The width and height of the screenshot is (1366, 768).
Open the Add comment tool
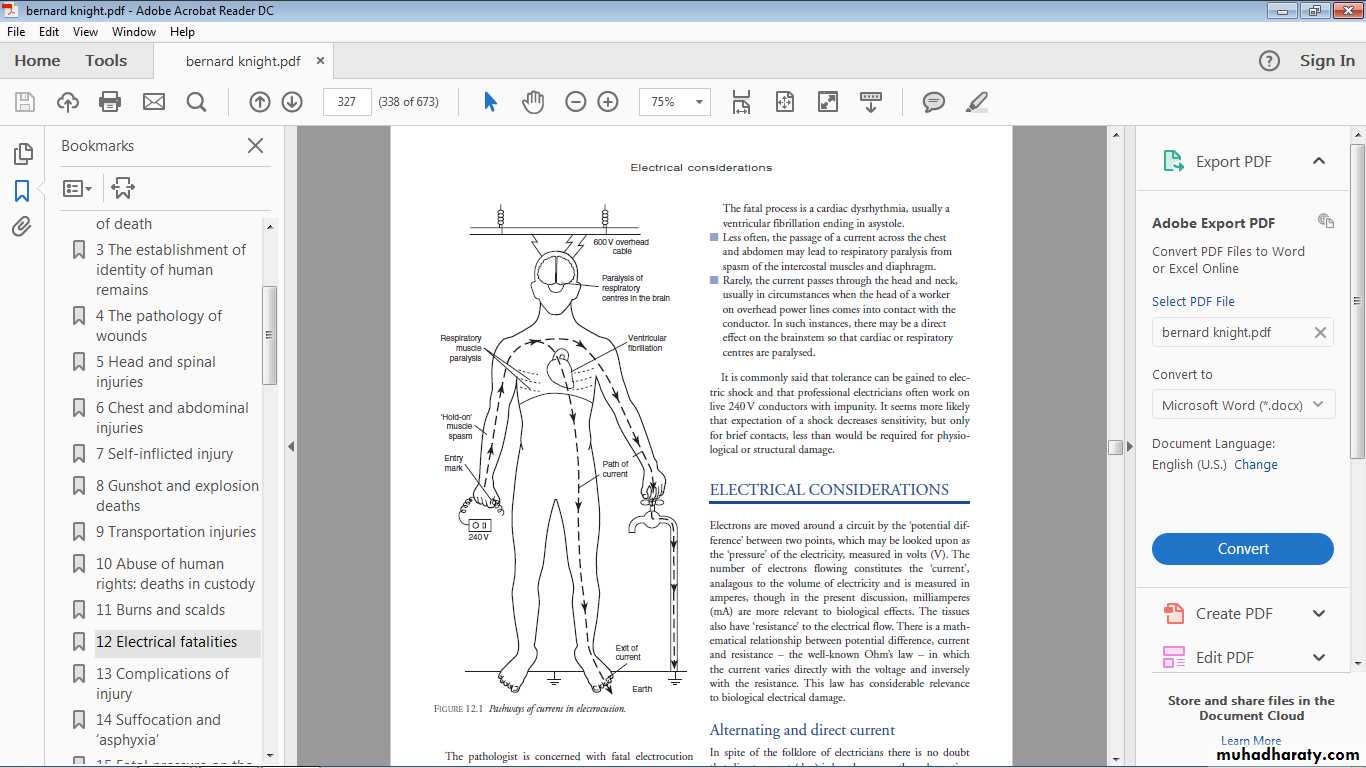pyautogui.click(x=934, y=102)
